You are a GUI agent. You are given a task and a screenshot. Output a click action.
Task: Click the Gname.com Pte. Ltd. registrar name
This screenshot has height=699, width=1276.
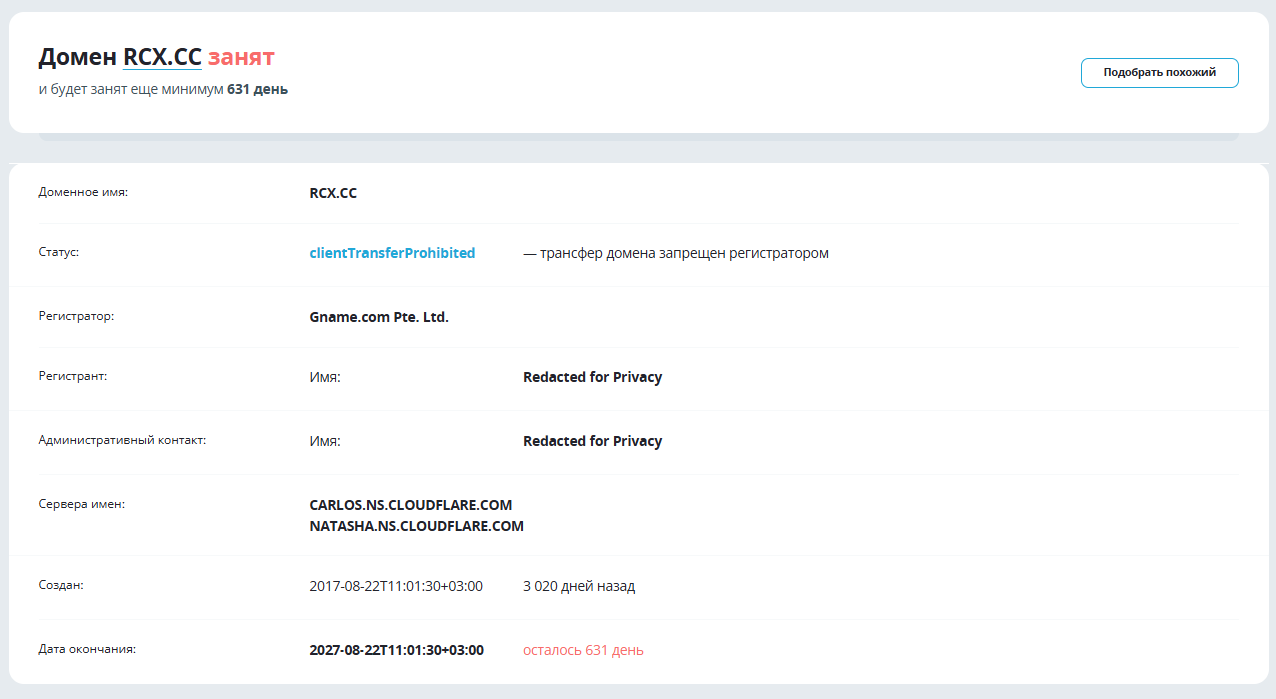click(x=379, y=317)
